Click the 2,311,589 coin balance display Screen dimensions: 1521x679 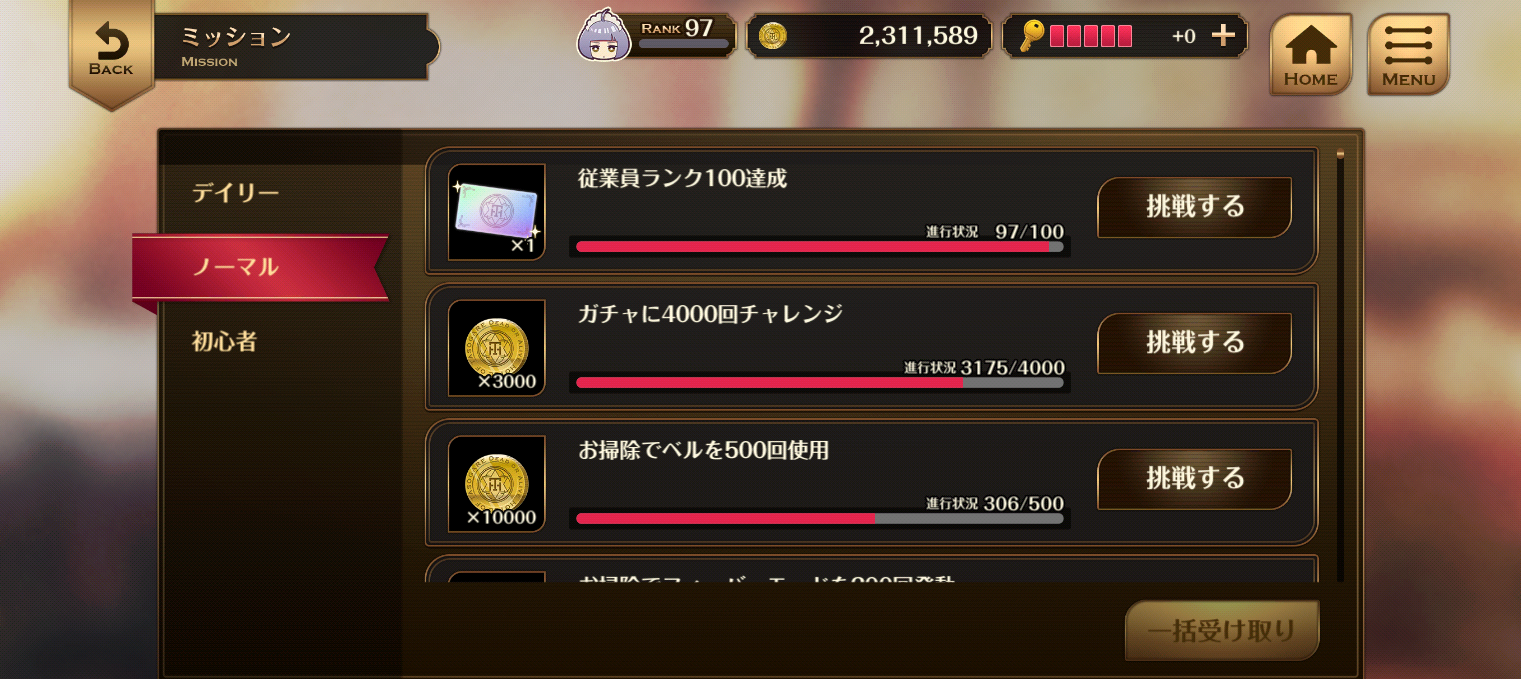869,36
